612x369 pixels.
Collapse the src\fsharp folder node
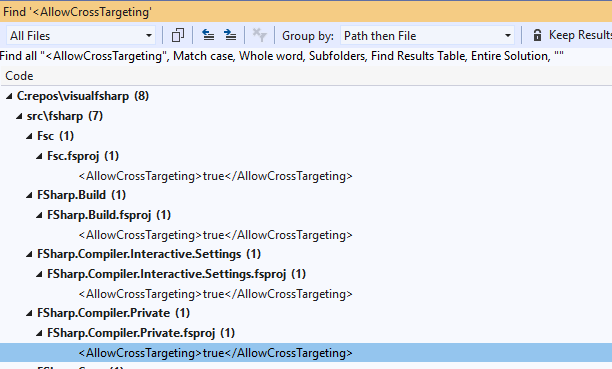[x=19, y=116]
